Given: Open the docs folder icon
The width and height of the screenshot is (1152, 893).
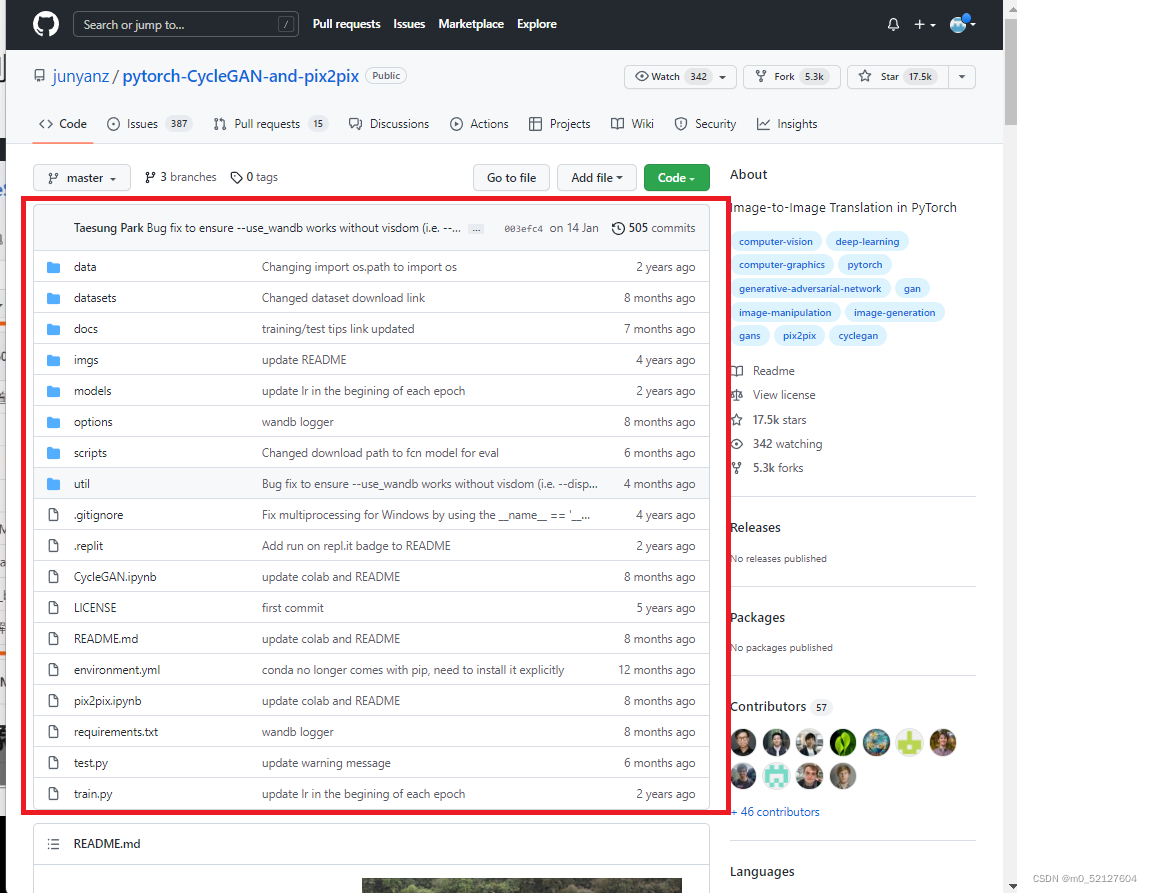Looking at the screenshot, I should (54, 329).
